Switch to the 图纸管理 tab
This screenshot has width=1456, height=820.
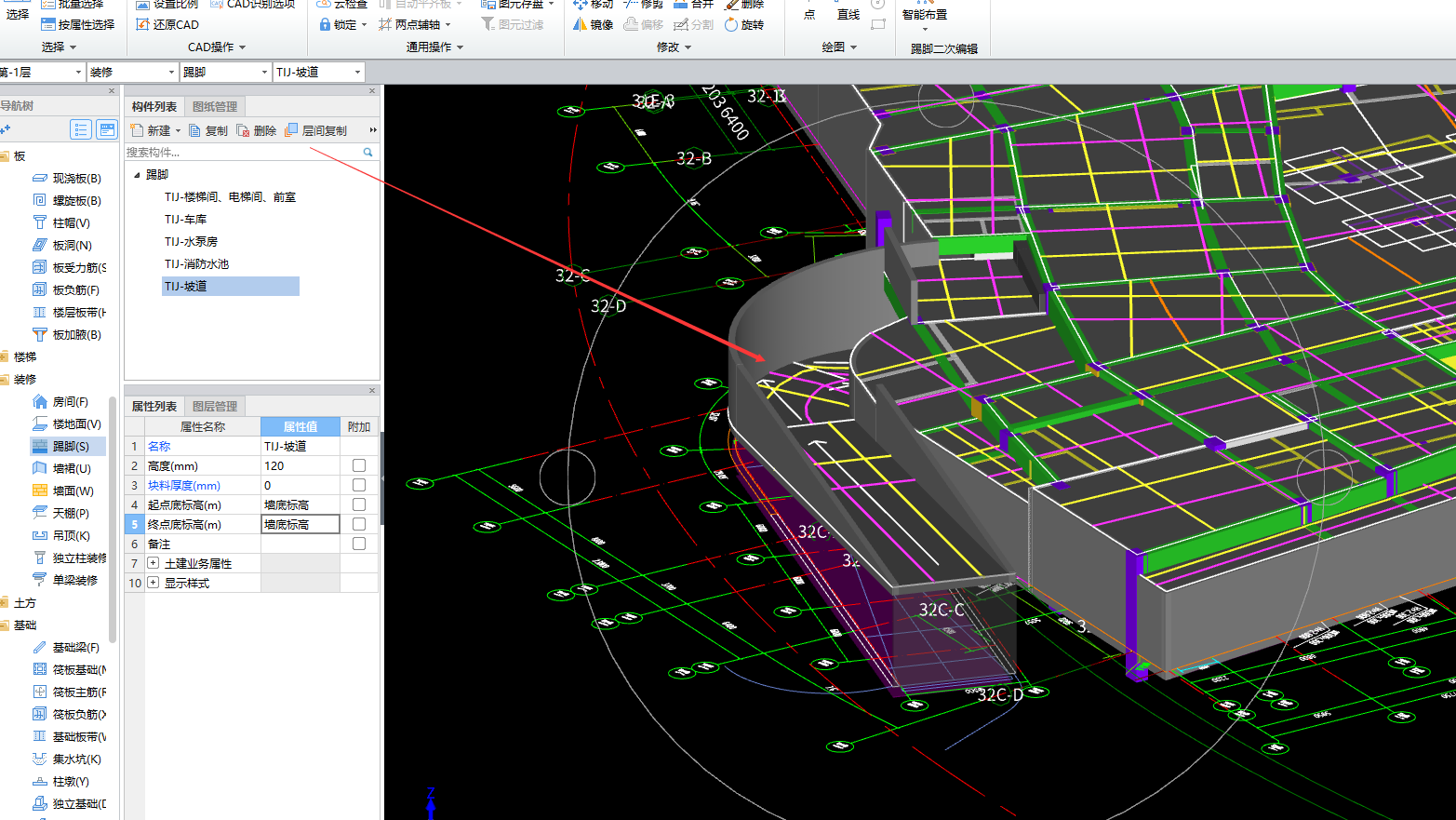[x=215, y=106]
